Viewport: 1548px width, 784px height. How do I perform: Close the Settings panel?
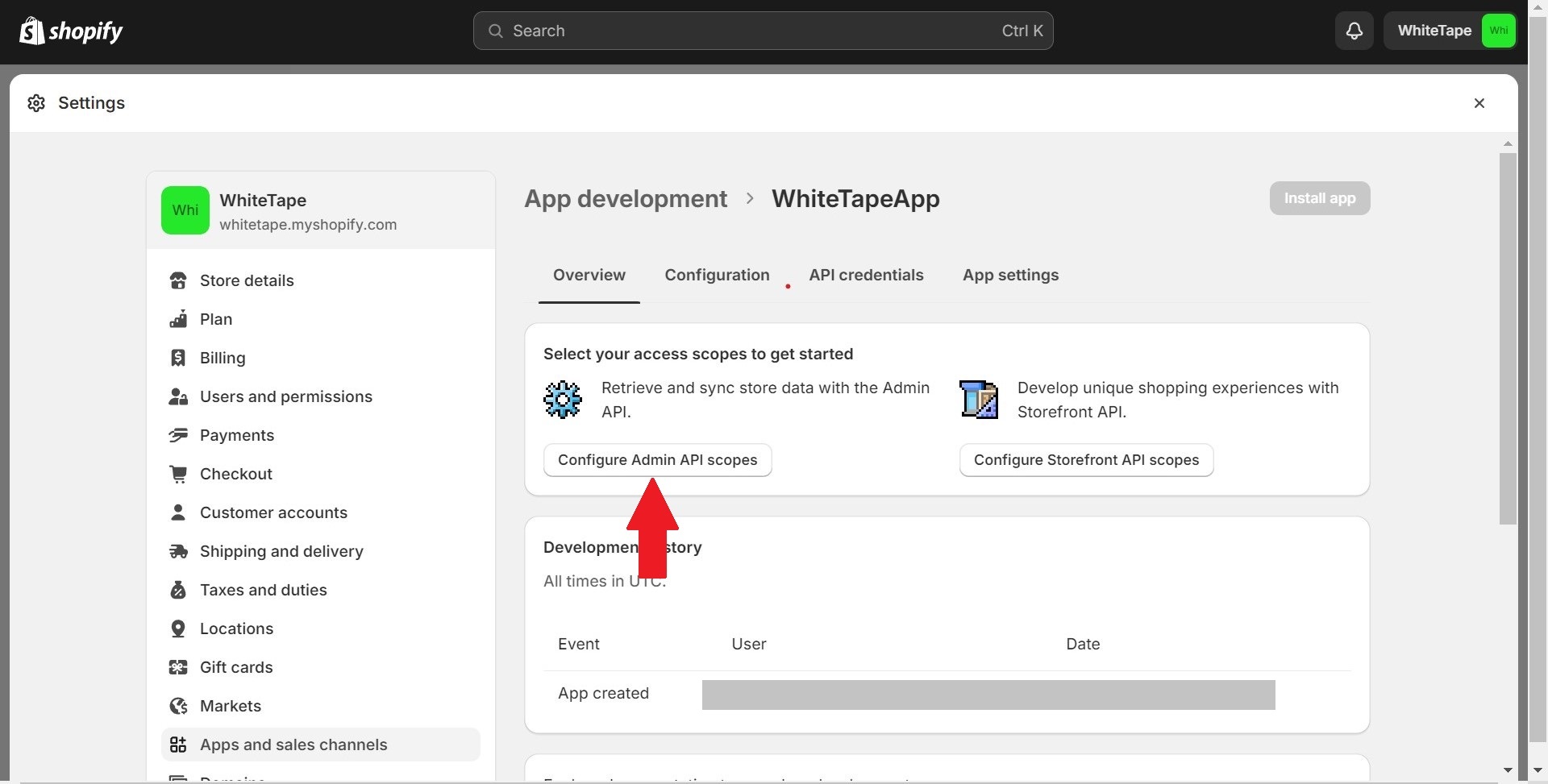[x=1479, y=103]
